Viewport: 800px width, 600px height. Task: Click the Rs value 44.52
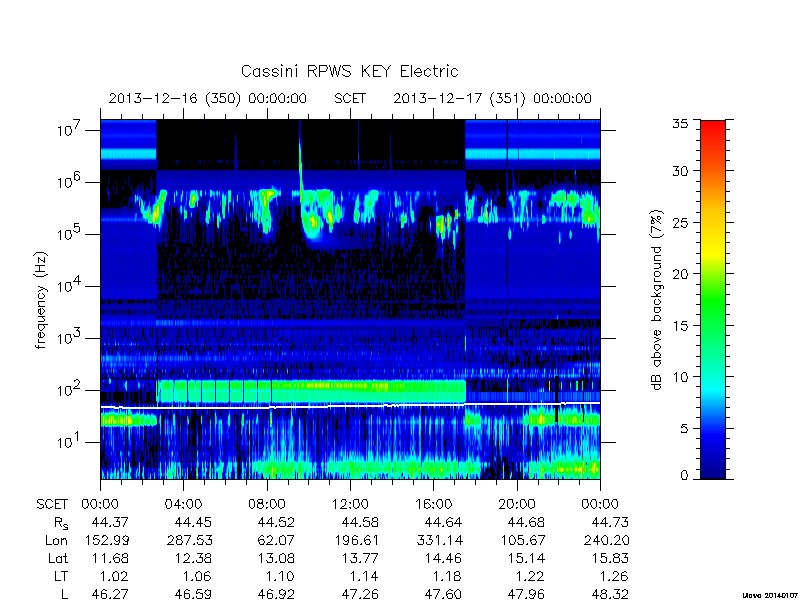[x=276, y=522]
